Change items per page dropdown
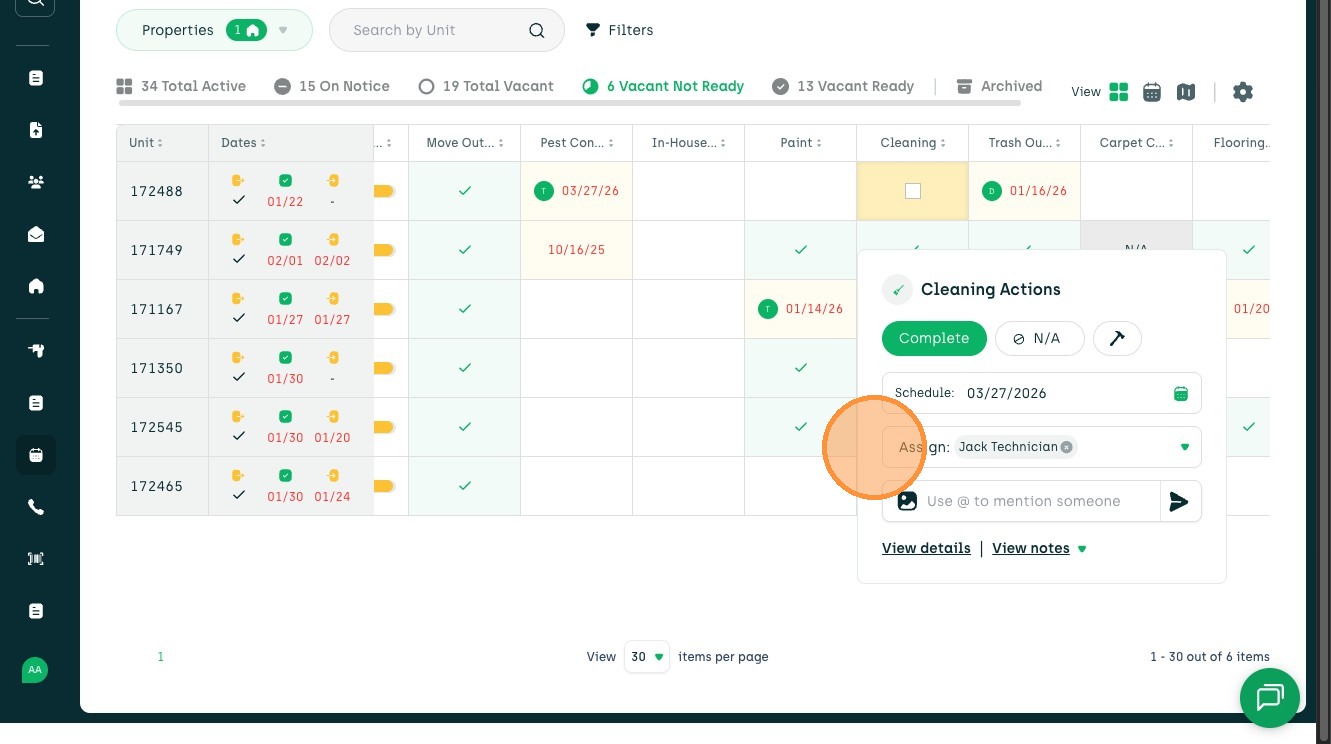 click(x=646, y=657)
